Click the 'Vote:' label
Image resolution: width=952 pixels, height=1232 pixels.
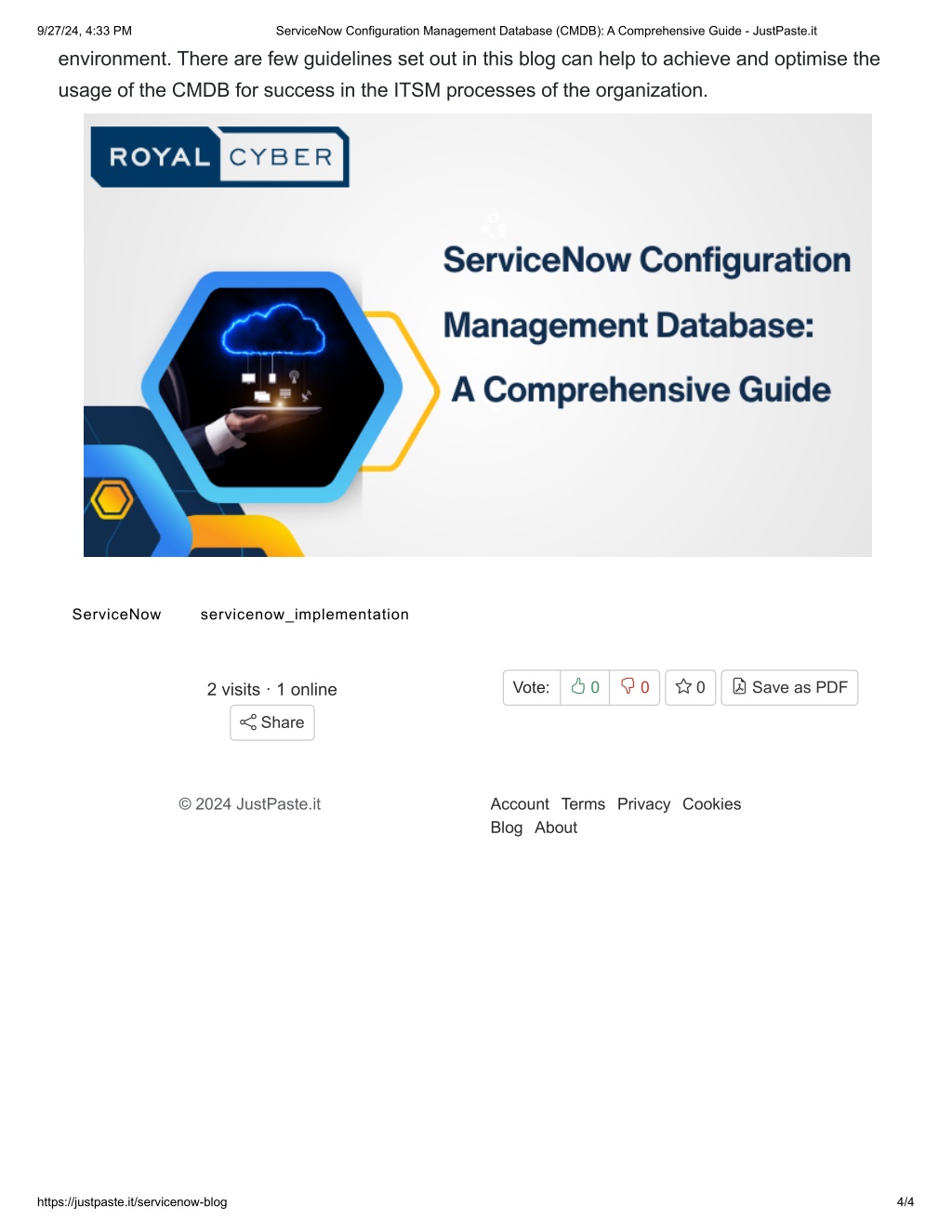[532, 687]
